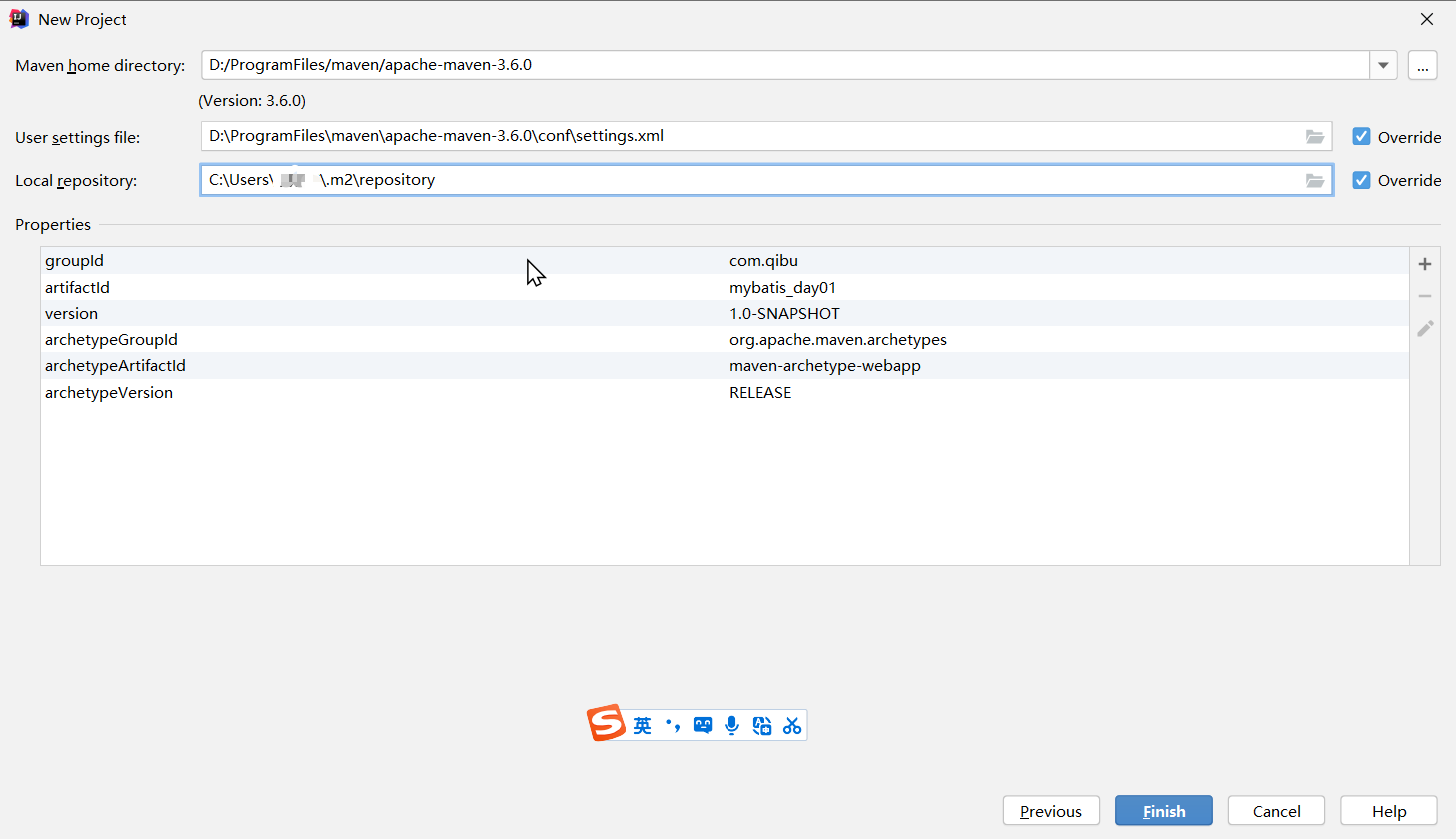The height and width of the screenshot is (839, 1456).
Task: Click the edit property pencil icon
Action: coord(1425,328)
